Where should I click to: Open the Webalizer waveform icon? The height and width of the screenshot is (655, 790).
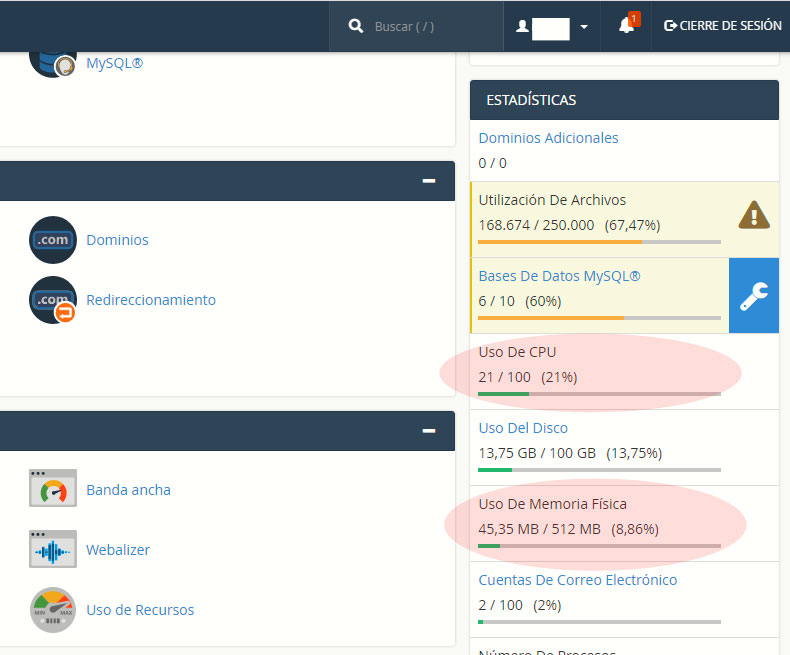coord(53,550)
